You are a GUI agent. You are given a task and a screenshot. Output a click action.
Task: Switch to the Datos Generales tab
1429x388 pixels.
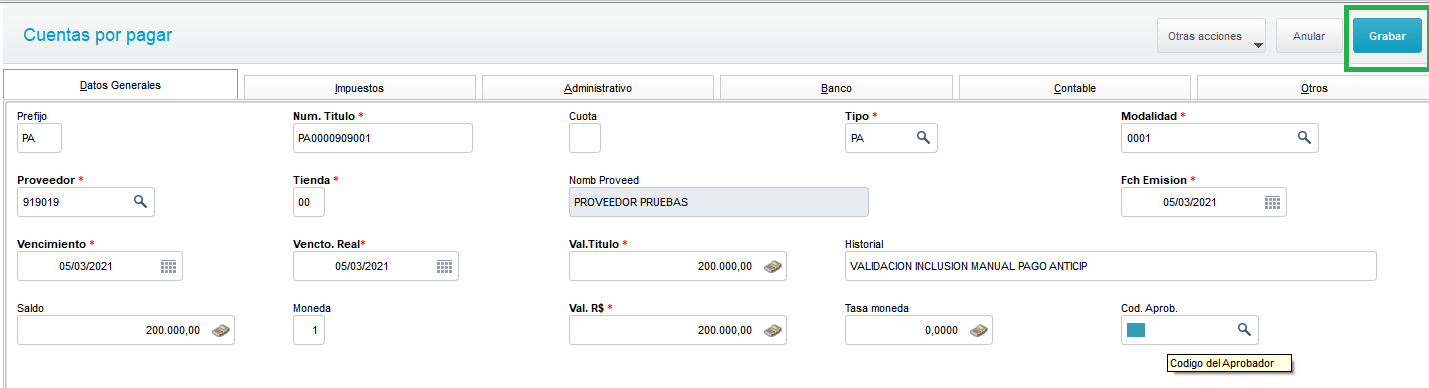click(120, 85)
